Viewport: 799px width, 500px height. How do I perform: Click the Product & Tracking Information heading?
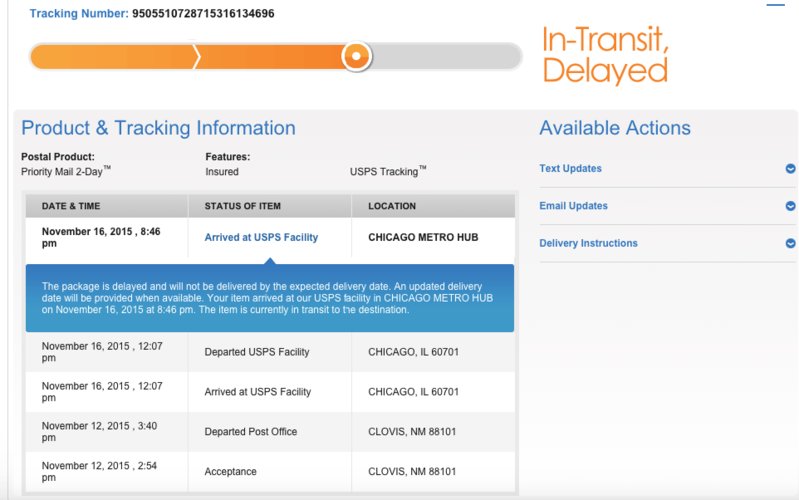pyautogui.click(x=158, y=128)
